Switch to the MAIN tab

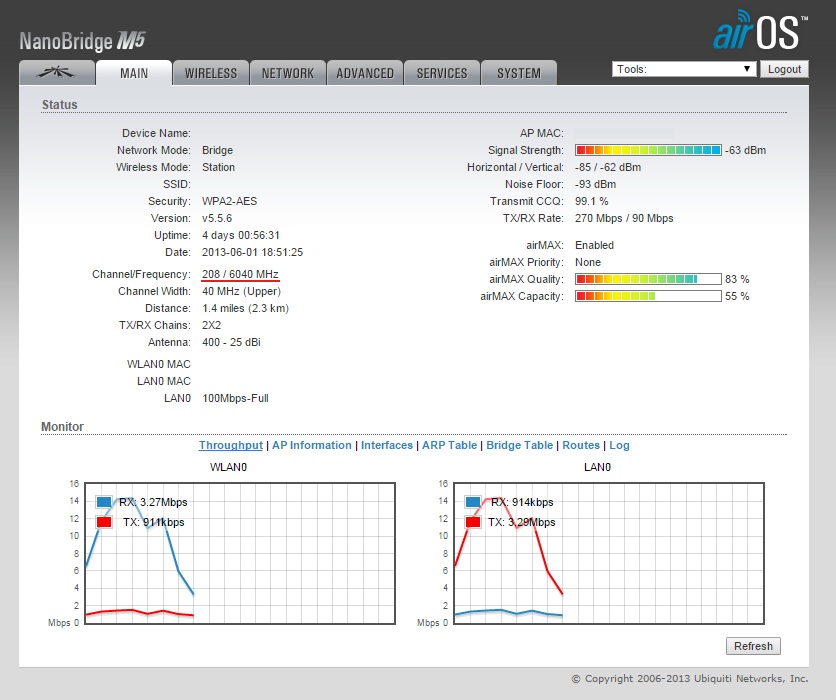point(134,73)
